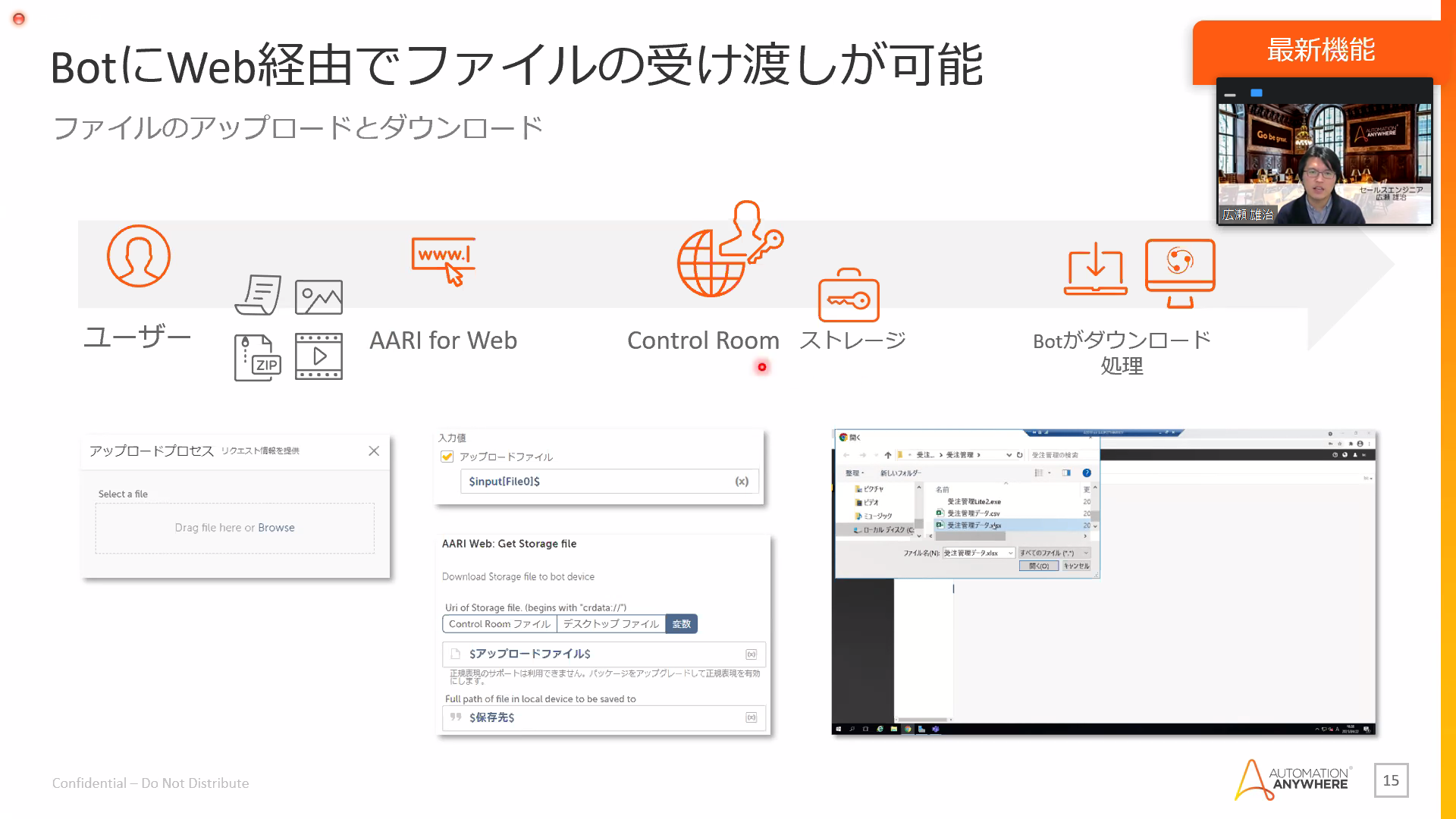
Task: Open the 整理 dropdown menu
Action: point(855,473)
